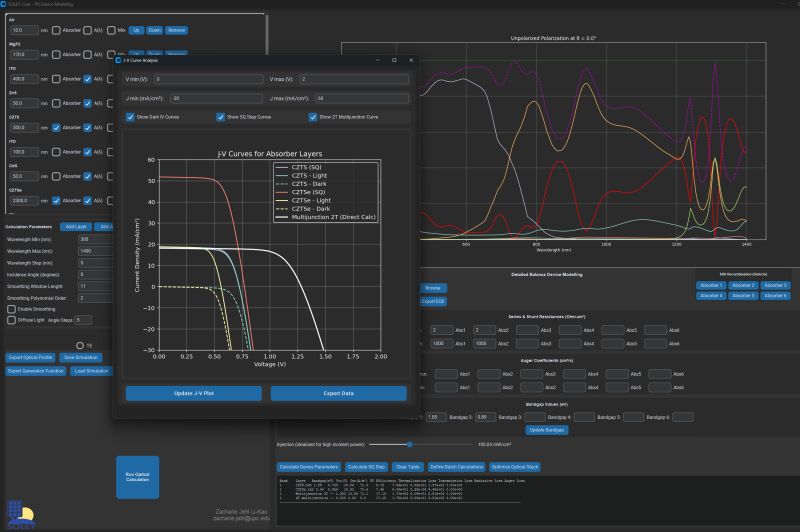Image resolution: width=800 pixels, height=532 pixels.
Task: Click the J-V Curve Analysis window icon
Action: click(x=118, y=60)
